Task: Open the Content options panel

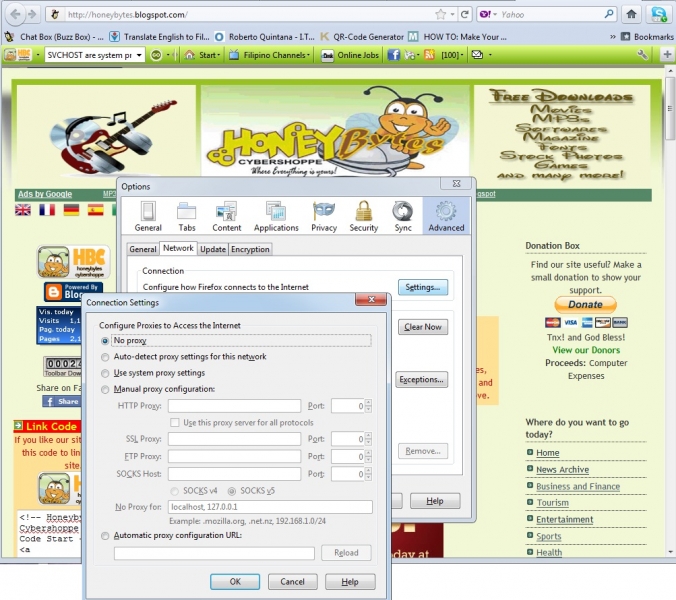Action: [x=226, y=215]
